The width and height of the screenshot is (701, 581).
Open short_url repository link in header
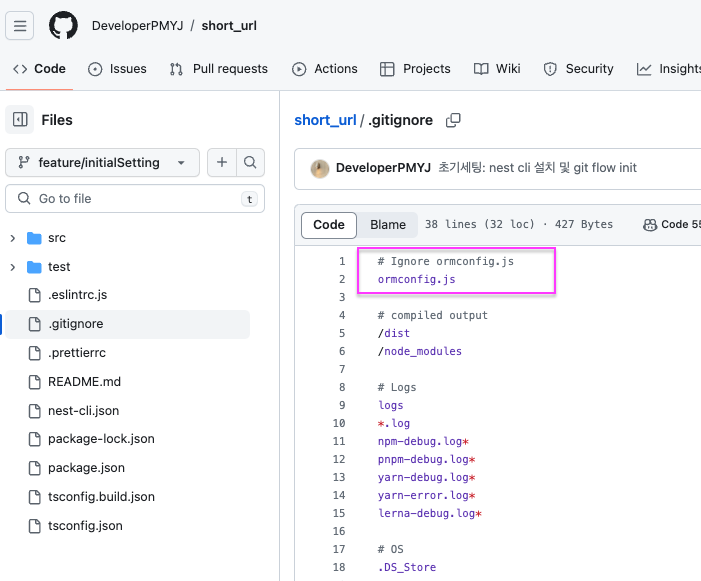click(229, 26)
